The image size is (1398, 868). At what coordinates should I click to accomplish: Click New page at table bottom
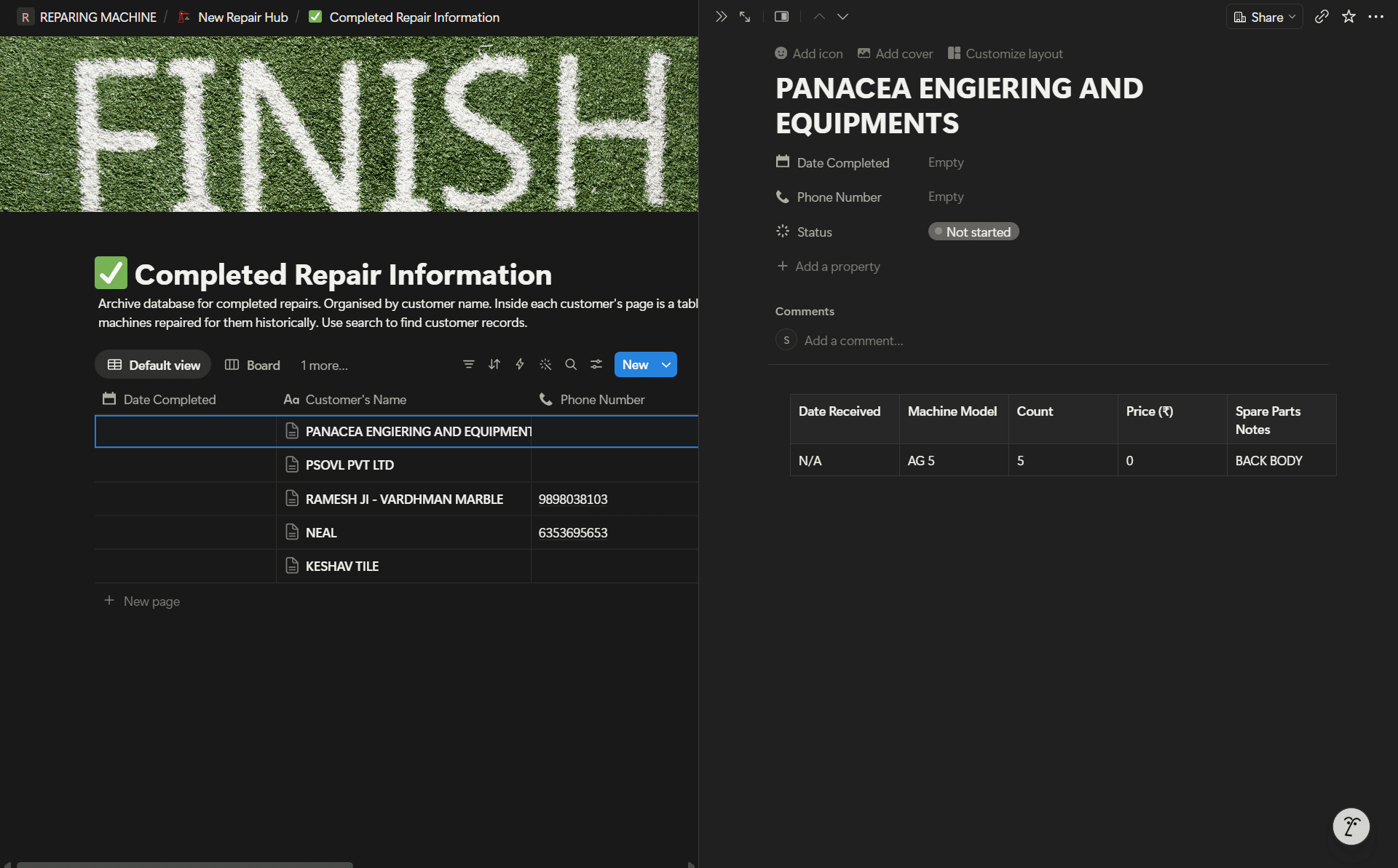click(x=143, y=601)
